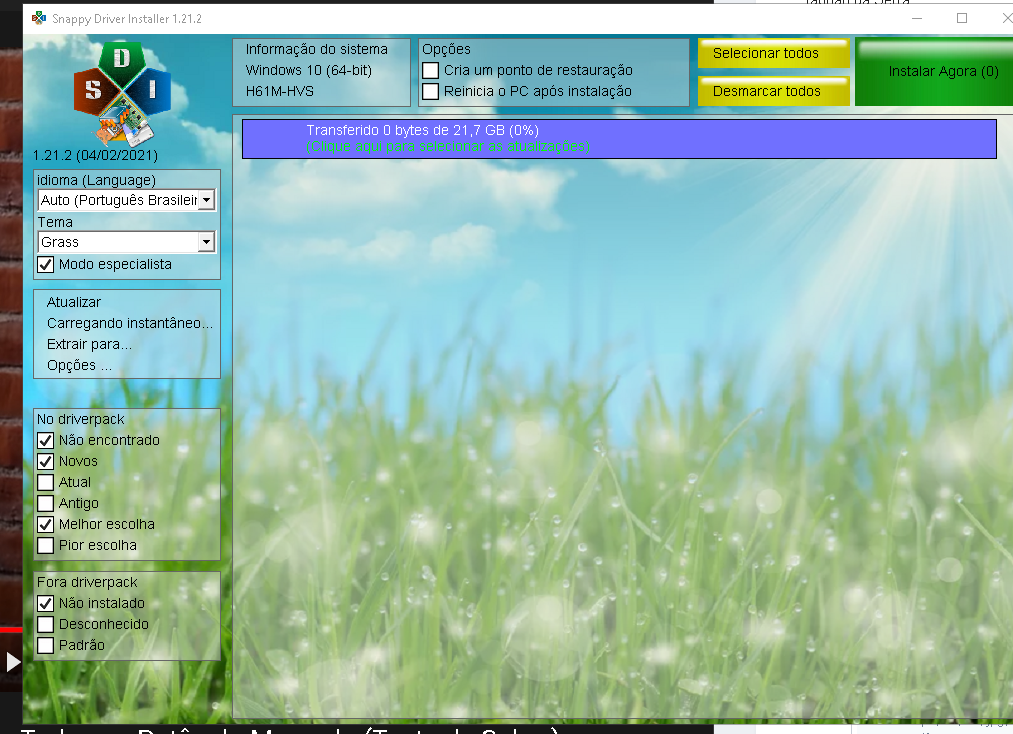Screen dimensions: 1013x734
Task: Enable 'Cria um ponto de restauração' checkbox
Action: 430,70
